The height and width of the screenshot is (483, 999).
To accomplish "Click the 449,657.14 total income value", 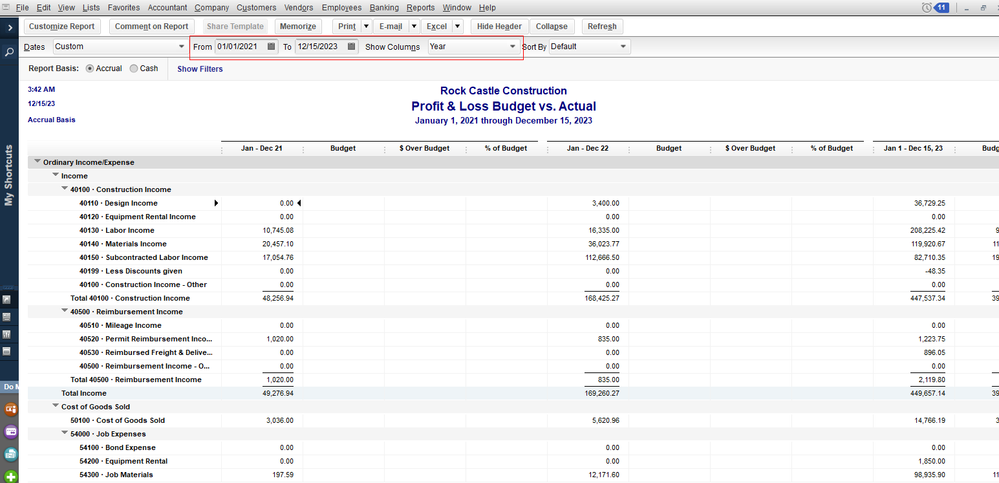I will 926,393.
